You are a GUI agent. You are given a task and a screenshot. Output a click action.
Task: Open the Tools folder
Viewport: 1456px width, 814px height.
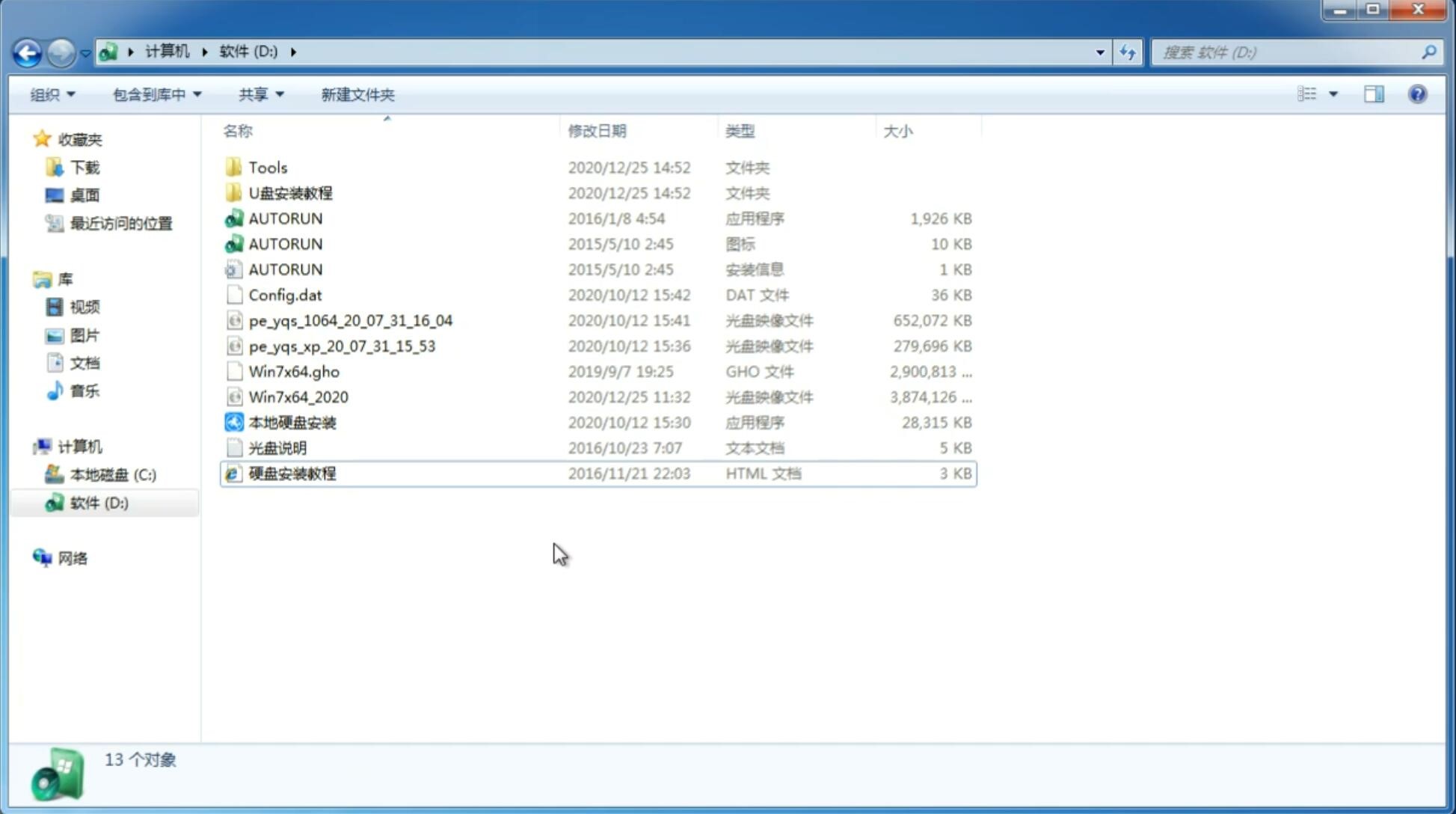(x=267, y=167)
